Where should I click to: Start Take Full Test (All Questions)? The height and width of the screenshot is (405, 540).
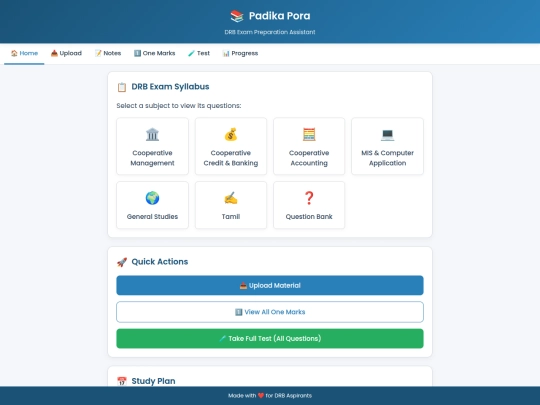[270, 339]
